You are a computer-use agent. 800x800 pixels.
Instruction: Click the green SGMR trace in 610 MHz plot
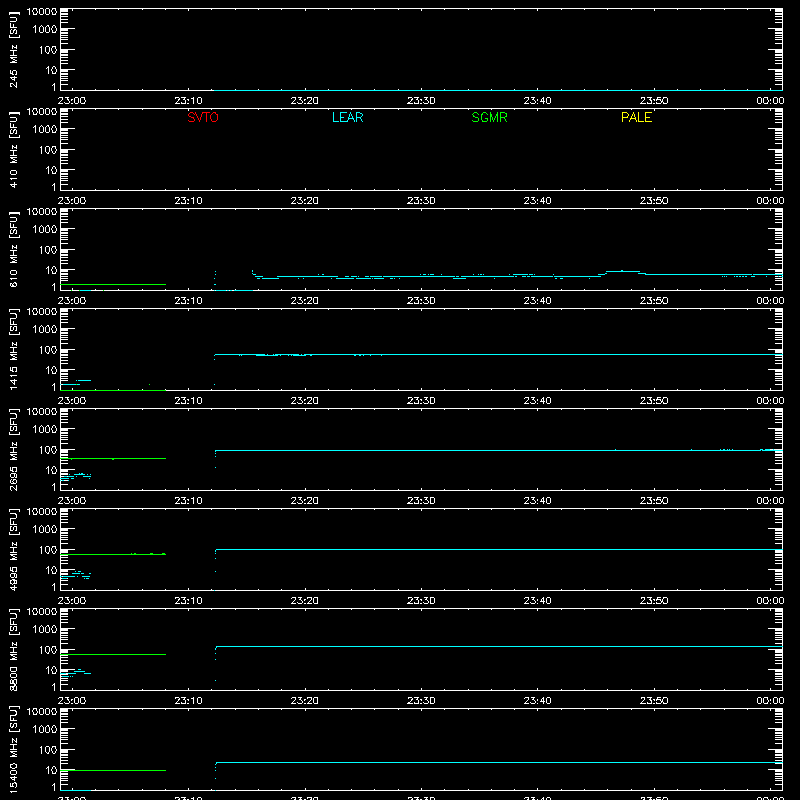tap(113, 284)
